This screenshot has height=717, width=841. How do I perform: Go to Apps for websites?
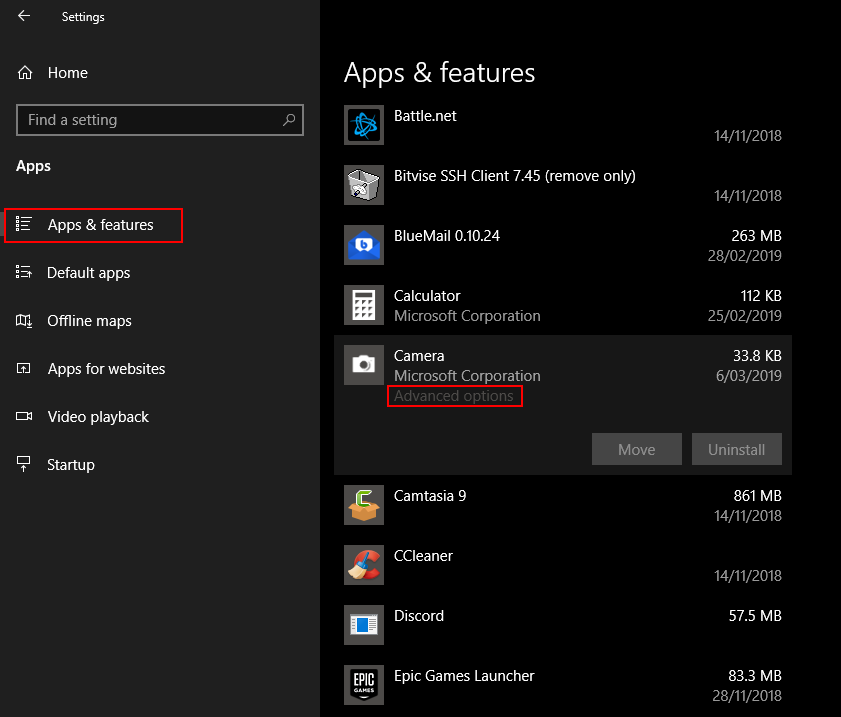106,369
